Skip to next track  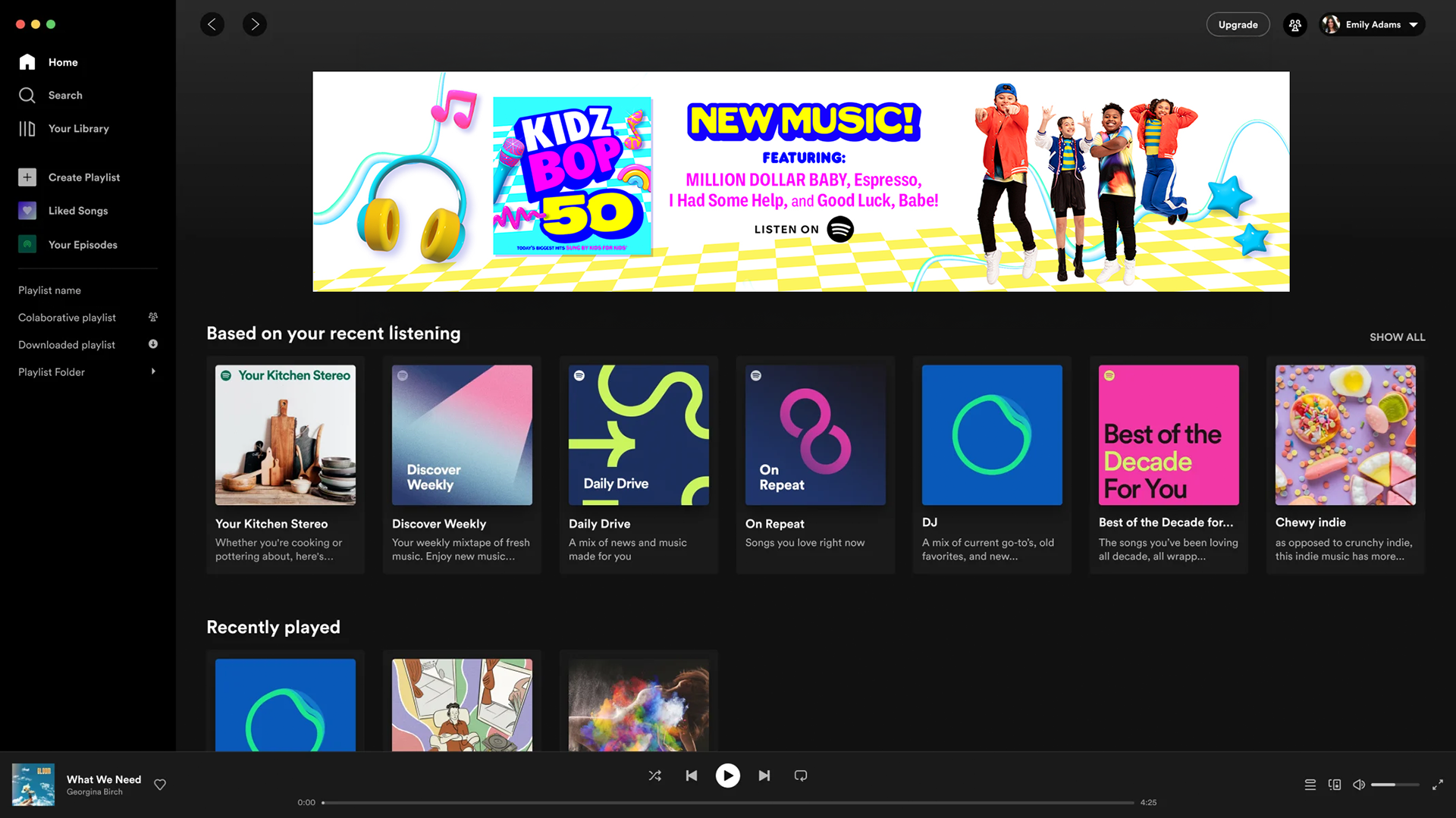coord(764,776)
